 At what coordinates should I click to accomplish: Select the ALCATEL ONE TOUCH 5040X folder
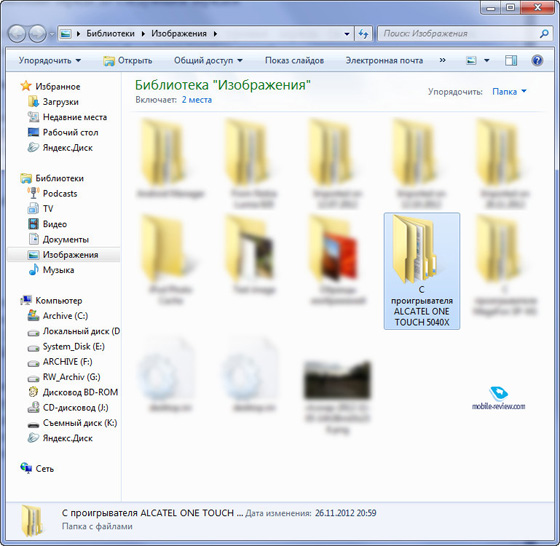[x=422, y=271]
